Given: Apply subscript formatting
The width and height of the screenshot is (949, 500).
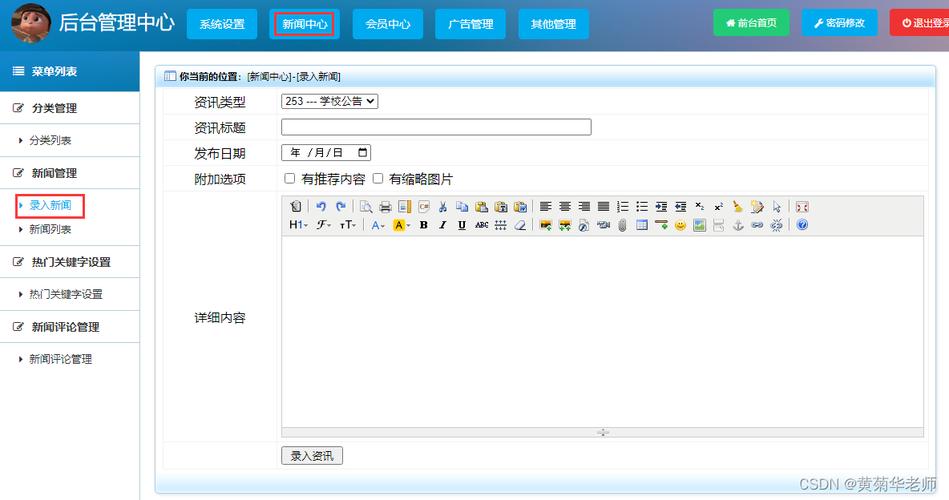Looking at the screenshot, I should (700, 206).
